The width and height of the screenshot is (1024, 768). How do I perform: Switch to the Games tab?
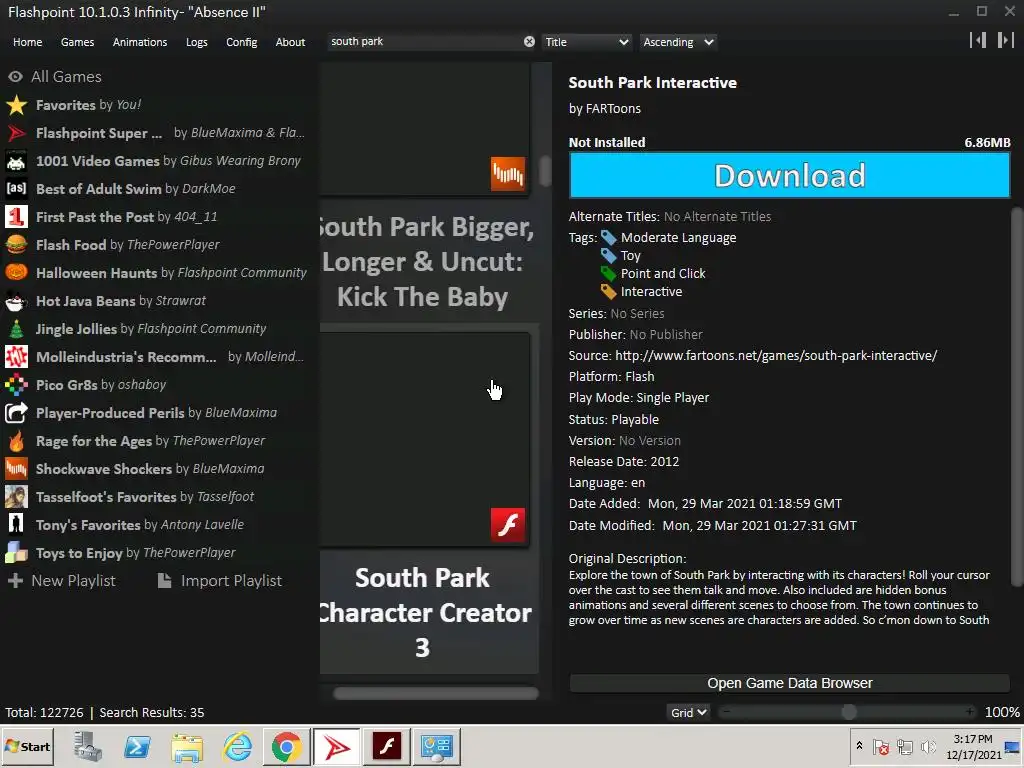[x=77, y=42]
